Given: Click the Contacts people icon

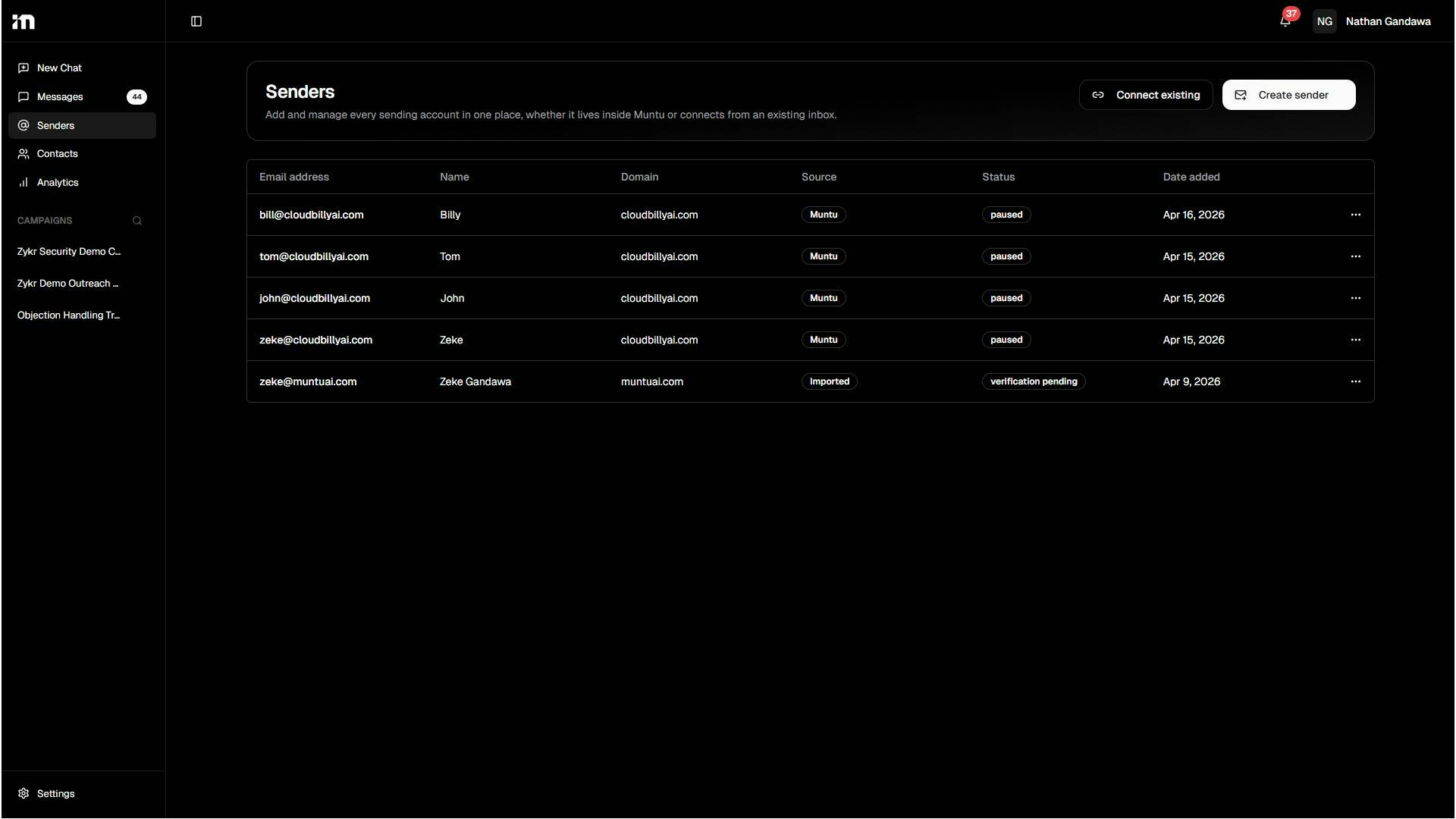Looking at the screenshot, I should point(24,154).
